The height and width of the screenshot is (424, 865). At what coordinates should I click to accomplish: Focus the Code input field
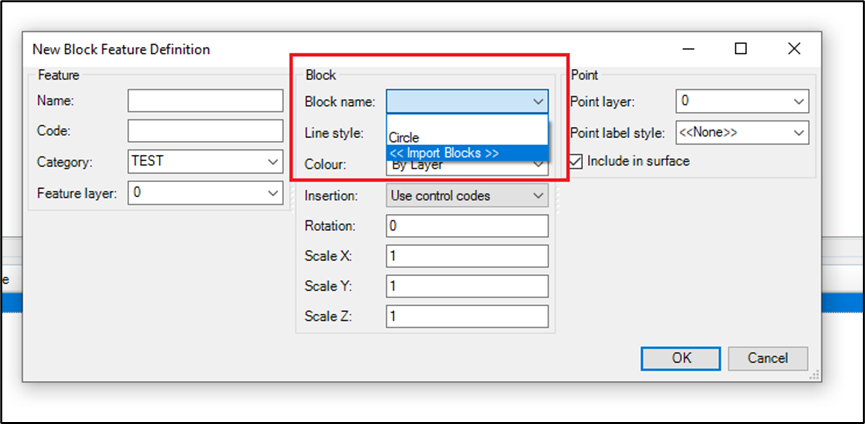pyautogui.click(x=206, y=131)
